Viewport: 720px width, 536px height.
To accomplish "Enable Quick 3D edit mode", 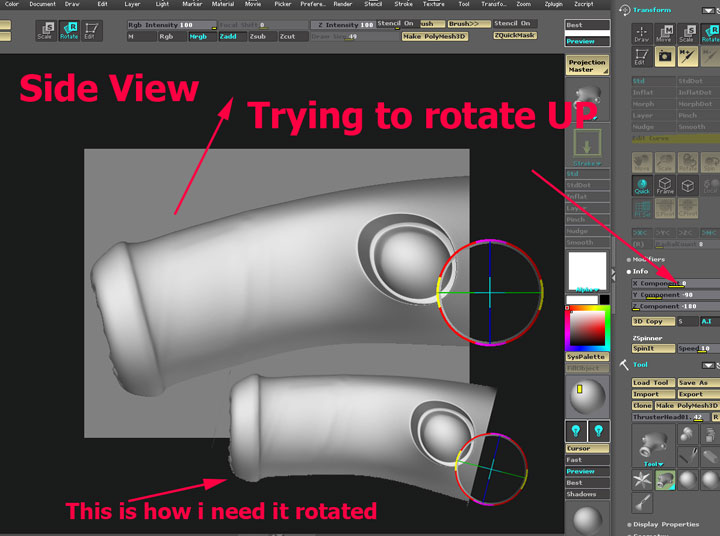I will click(642, 185).
